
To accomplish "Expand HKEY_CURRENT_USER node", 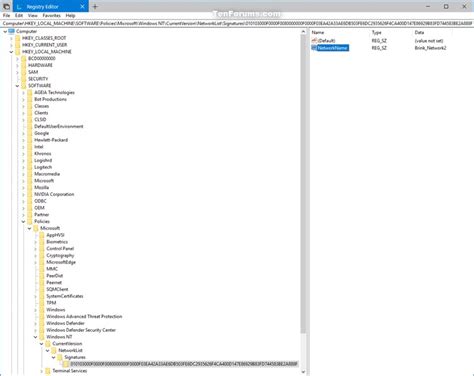I will point(11,45).
